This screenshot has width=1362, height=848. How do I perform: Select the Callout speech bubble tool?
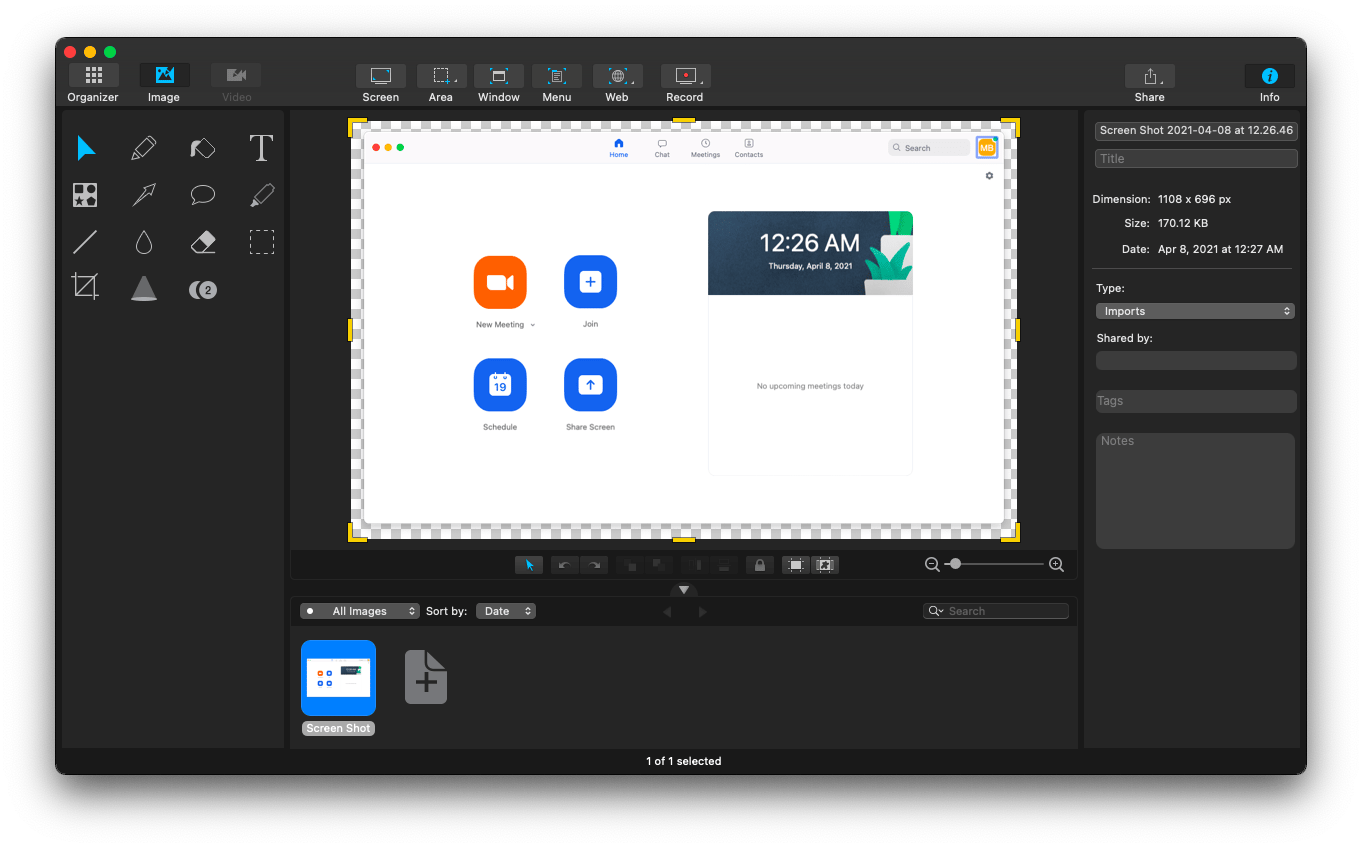(203, 195)
